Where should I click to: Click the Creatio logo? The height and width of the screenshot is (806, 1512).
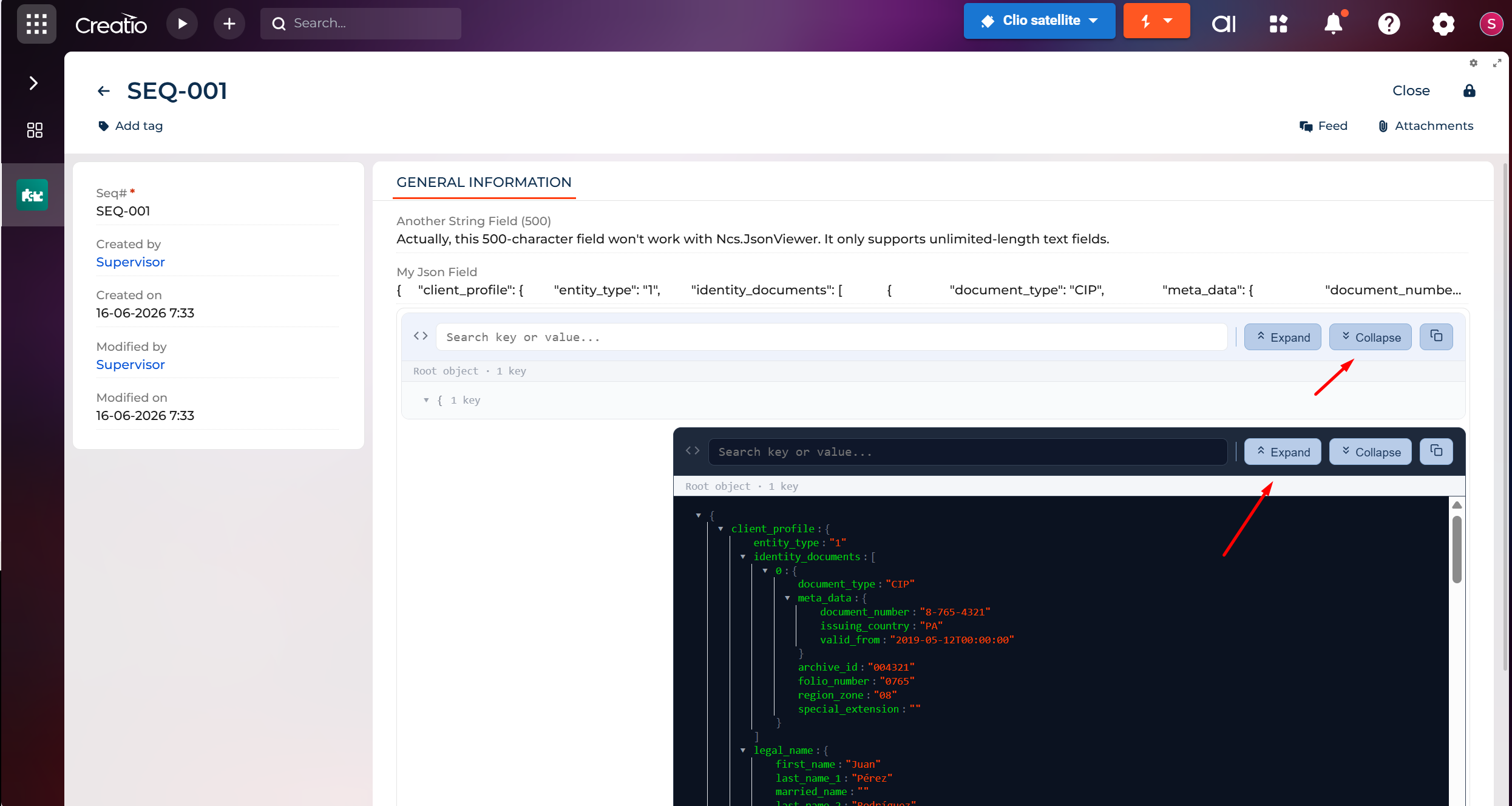(x=111, y=24)
